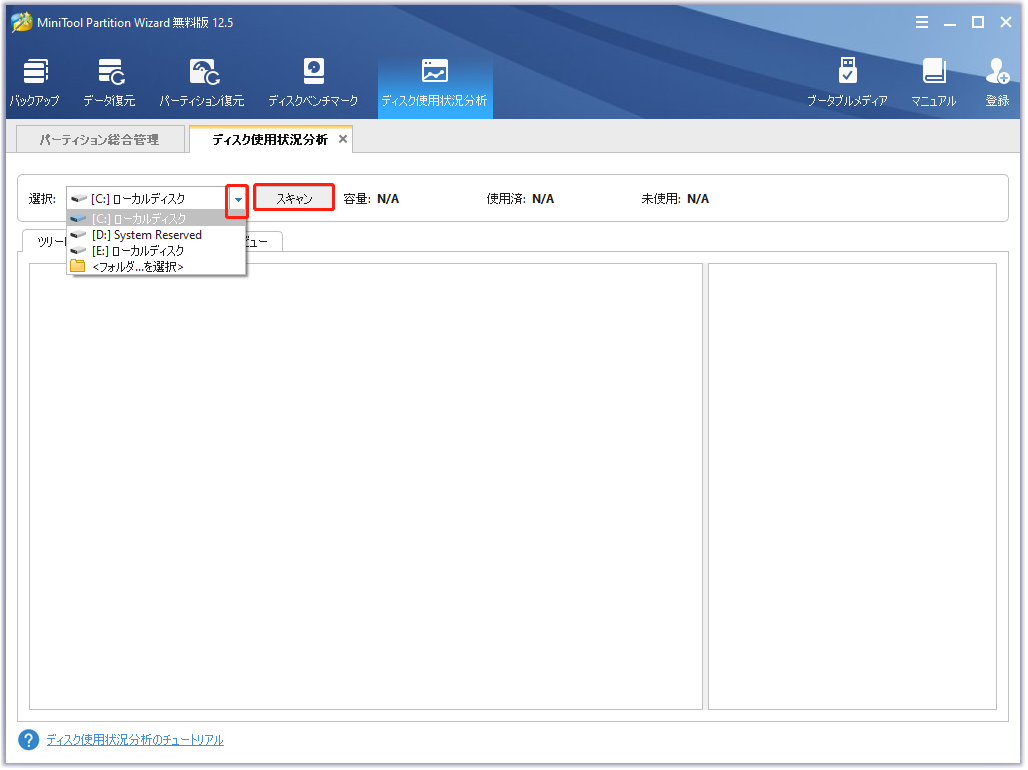Viewport: 1028px width, 770px height.
Task: Click the MiniTool Partition Wizard logo icon
Action: click(x=22, y=22)
